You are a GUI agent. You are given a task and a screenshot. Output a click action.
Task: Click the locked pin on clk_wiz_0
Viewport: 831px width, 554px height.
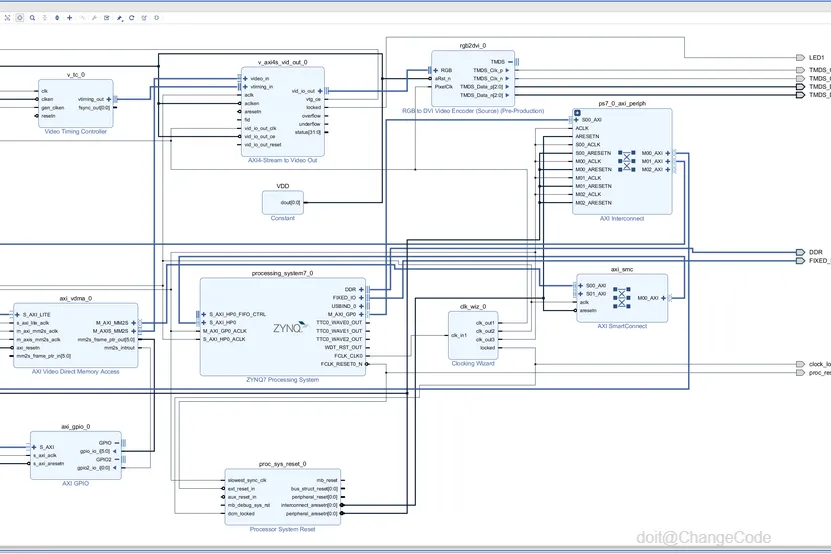[488, 348]
